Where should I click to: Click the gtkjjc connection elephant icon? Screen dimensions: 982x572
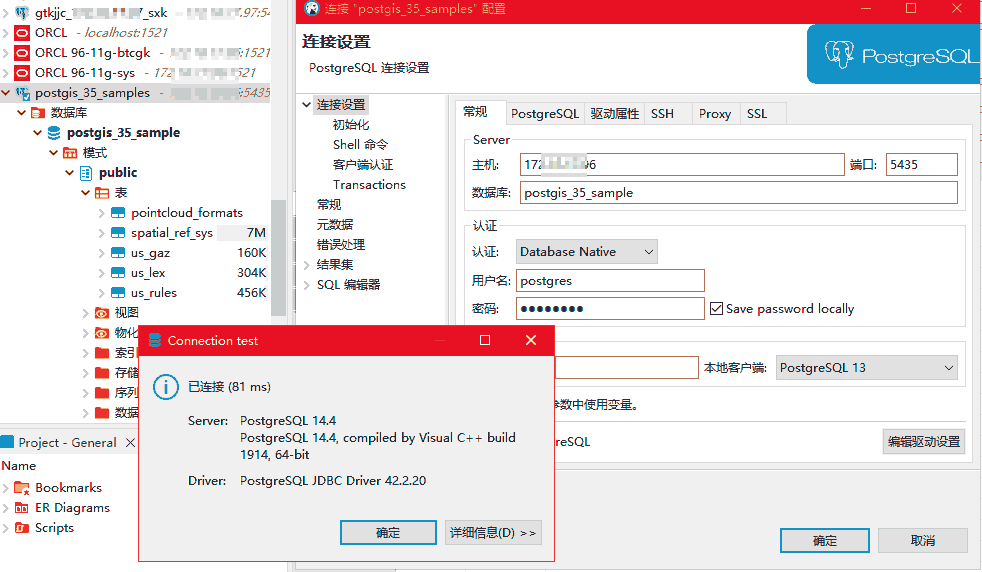(22, 13)
